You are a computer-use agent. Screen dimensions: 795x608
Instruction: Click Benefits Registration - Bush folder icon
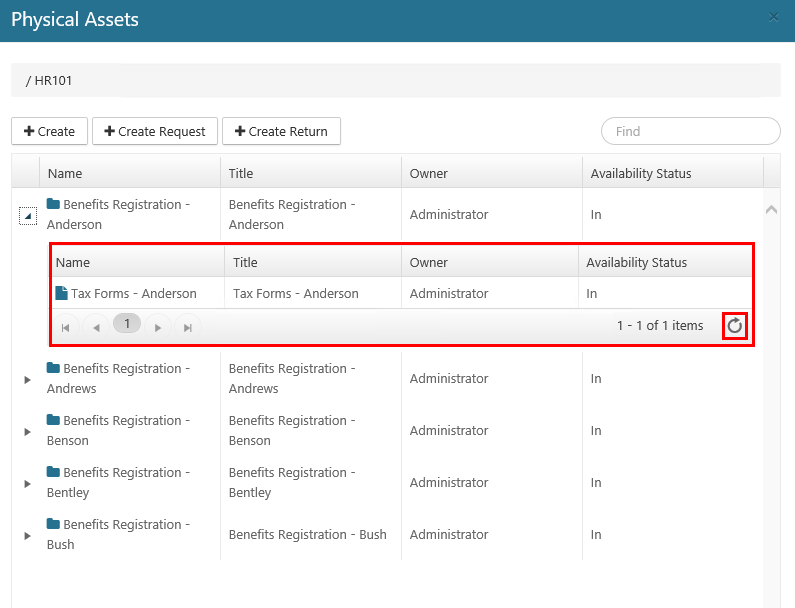point(54,524)
